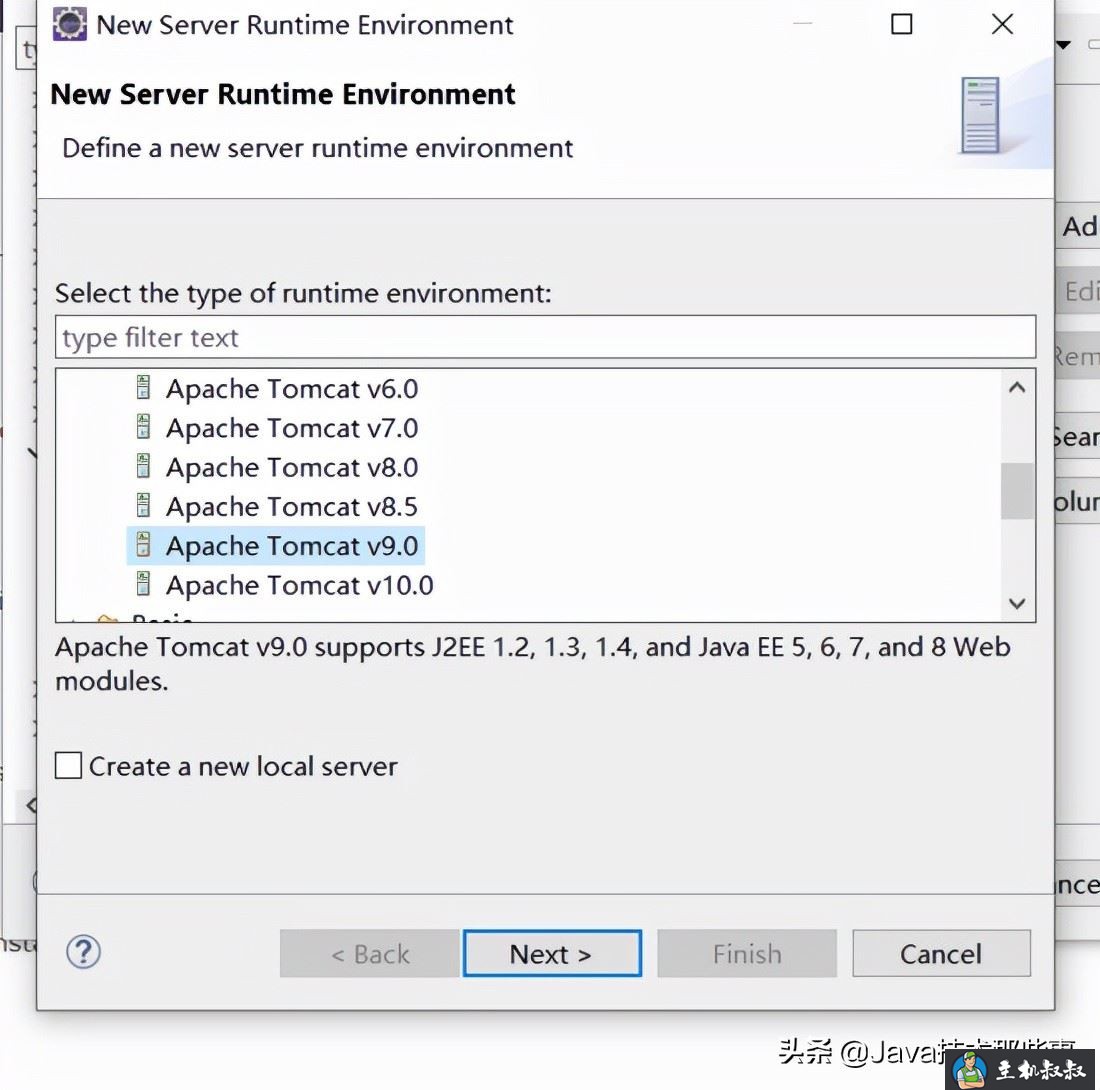Click the runtime list scroll down arrow
1100x1090 pixels.
point(1017,603)
